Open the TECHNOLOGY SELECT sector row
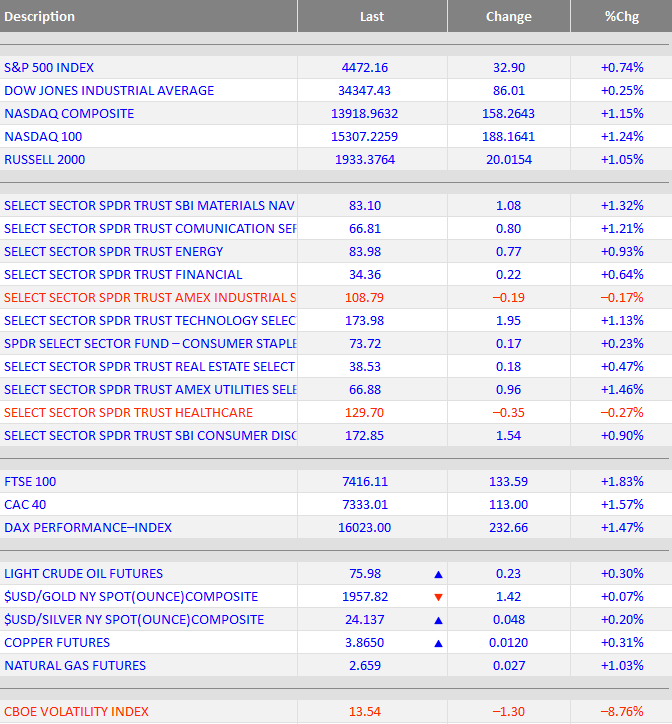 pos(336,321)
